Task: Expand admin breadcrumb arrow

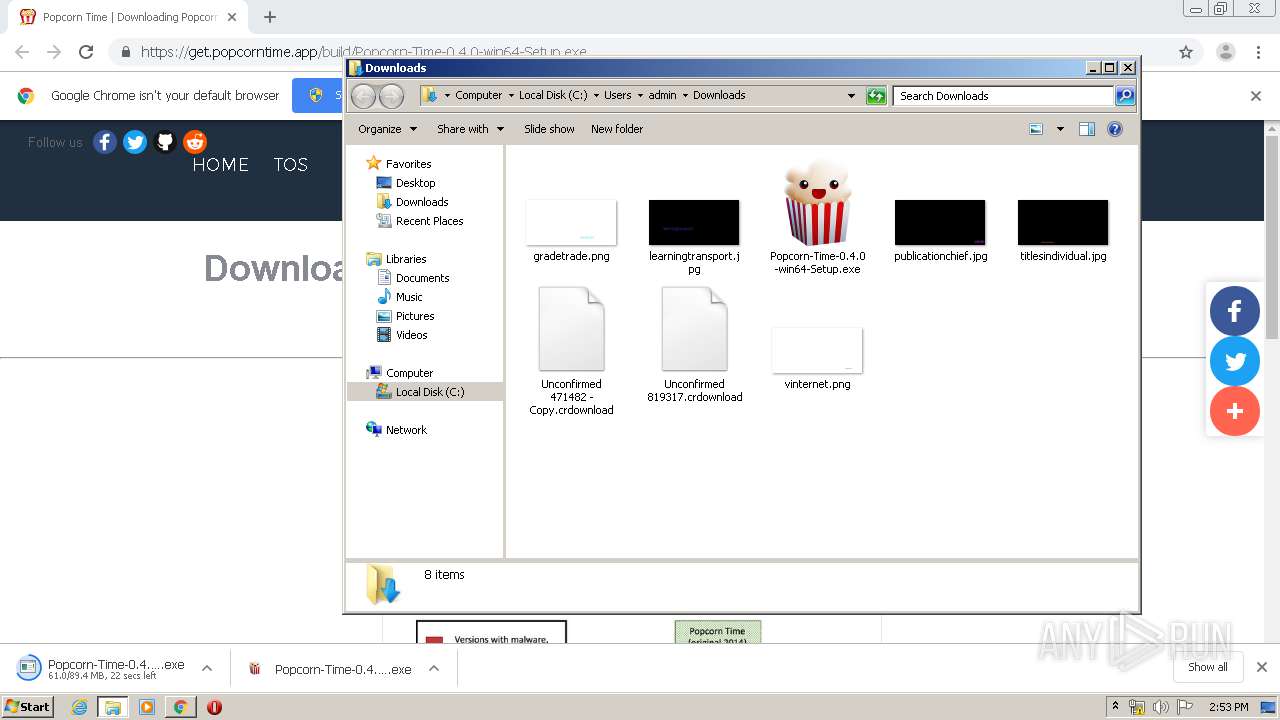Action: pyautogui.click(x=685, y=95)
